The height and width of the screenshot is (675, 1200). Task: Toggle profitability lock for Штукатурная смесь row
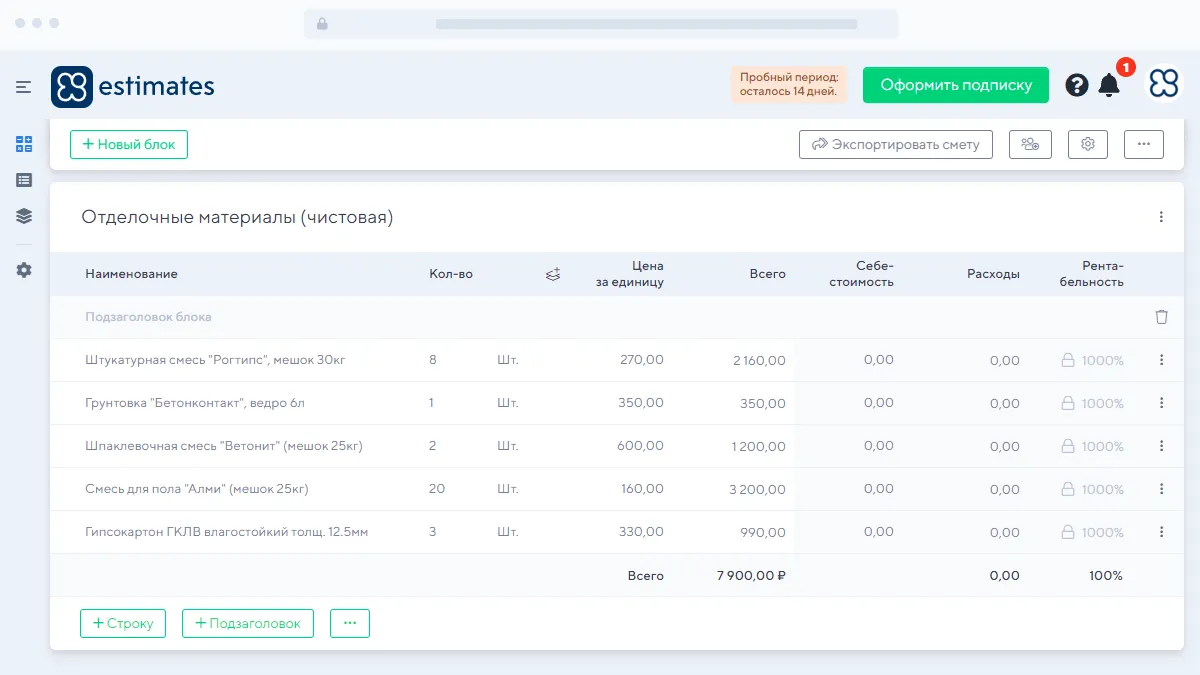pyautogui.click(x=1068, y=360)
